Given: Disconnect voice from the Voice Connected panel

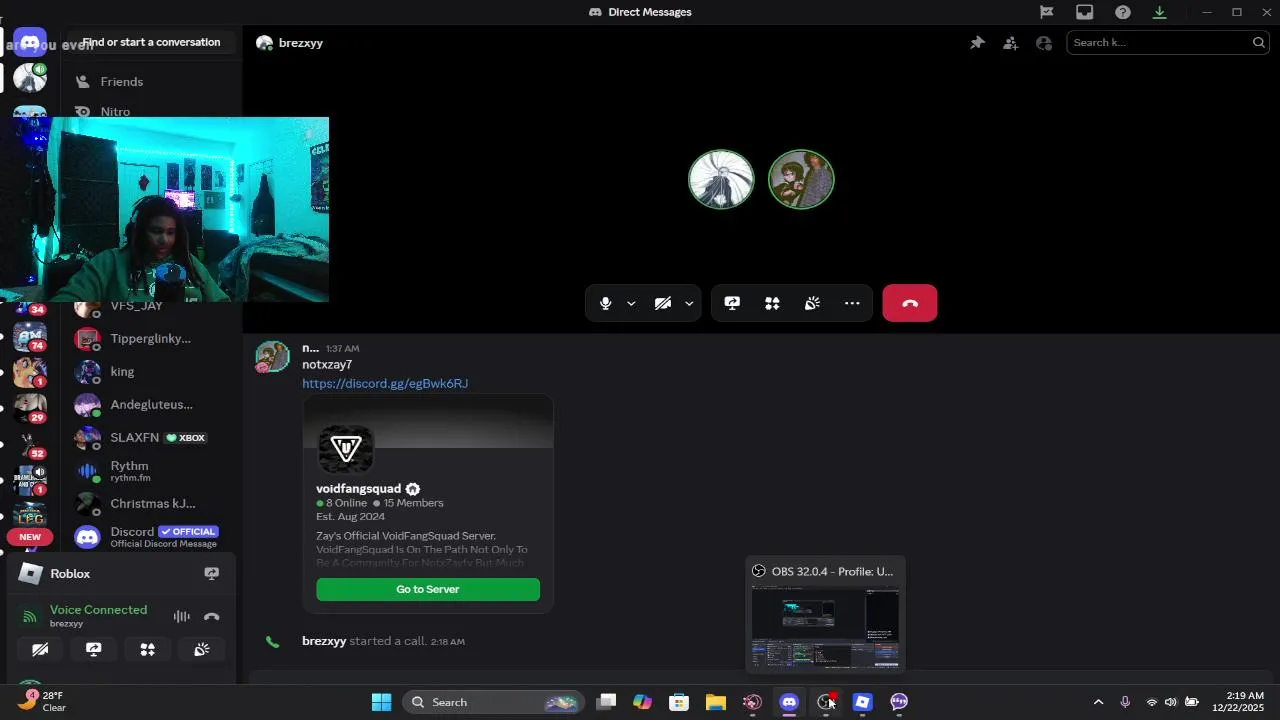Looking at the screenshot, I should (x=211, y=617).
